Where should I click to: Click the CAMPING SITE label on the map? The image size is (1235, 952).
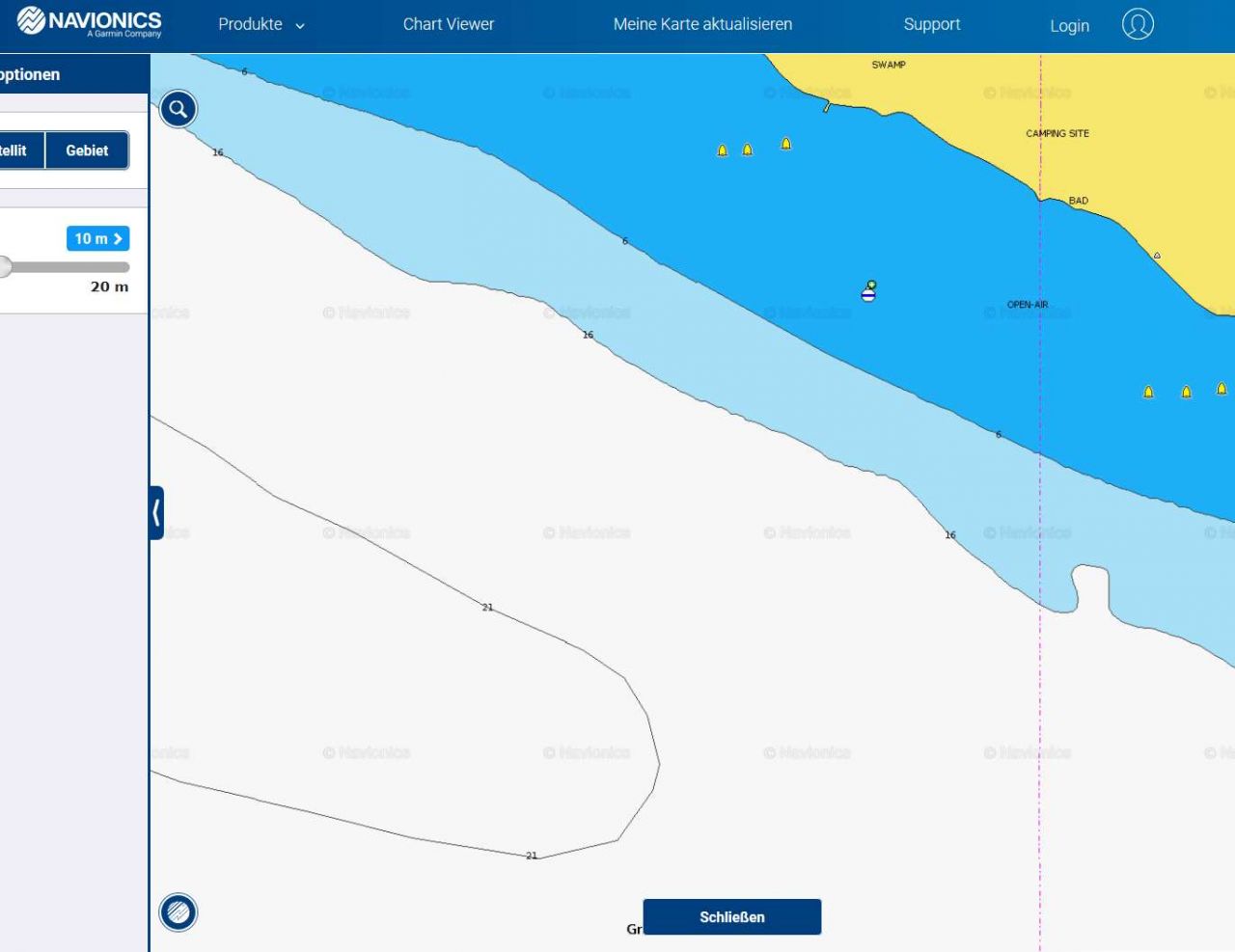[1057, 134]
